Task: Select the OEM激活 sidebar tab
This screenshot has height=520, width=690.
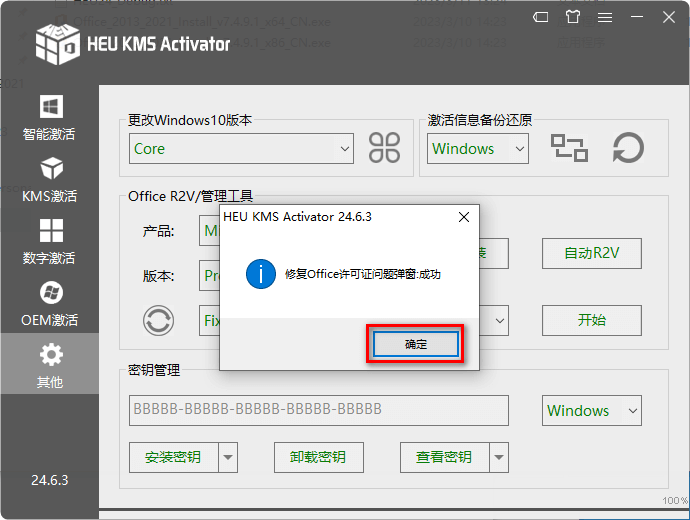Action: (x=49, y=304)
